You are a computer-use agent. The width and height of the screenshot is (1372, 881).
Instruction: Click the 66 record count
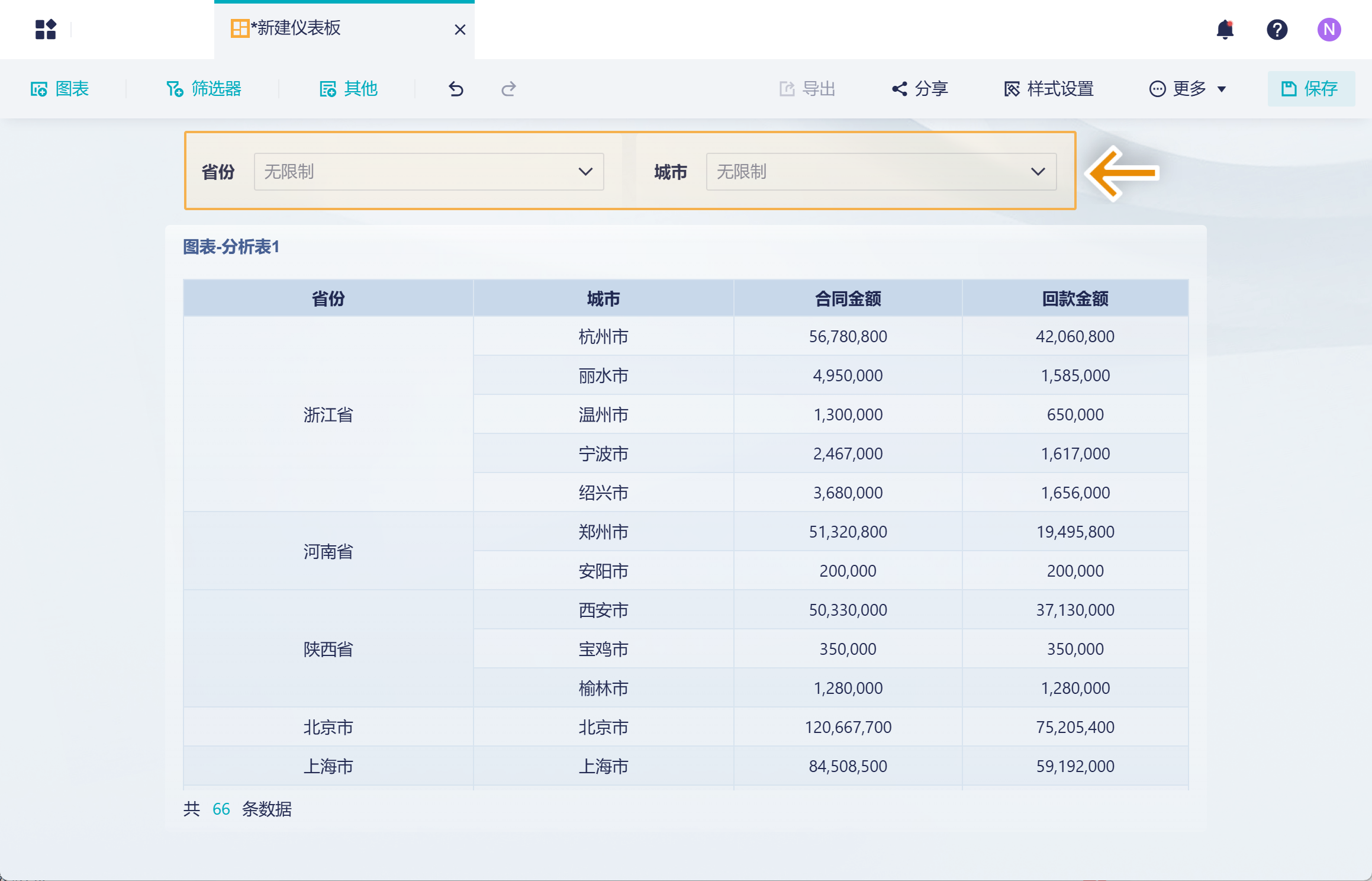(221, 809)
